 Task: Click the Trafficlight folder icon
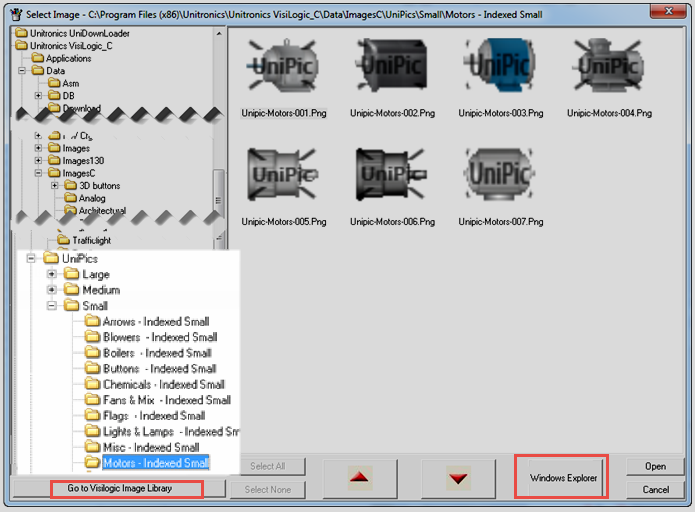click(x=64, y=240)
